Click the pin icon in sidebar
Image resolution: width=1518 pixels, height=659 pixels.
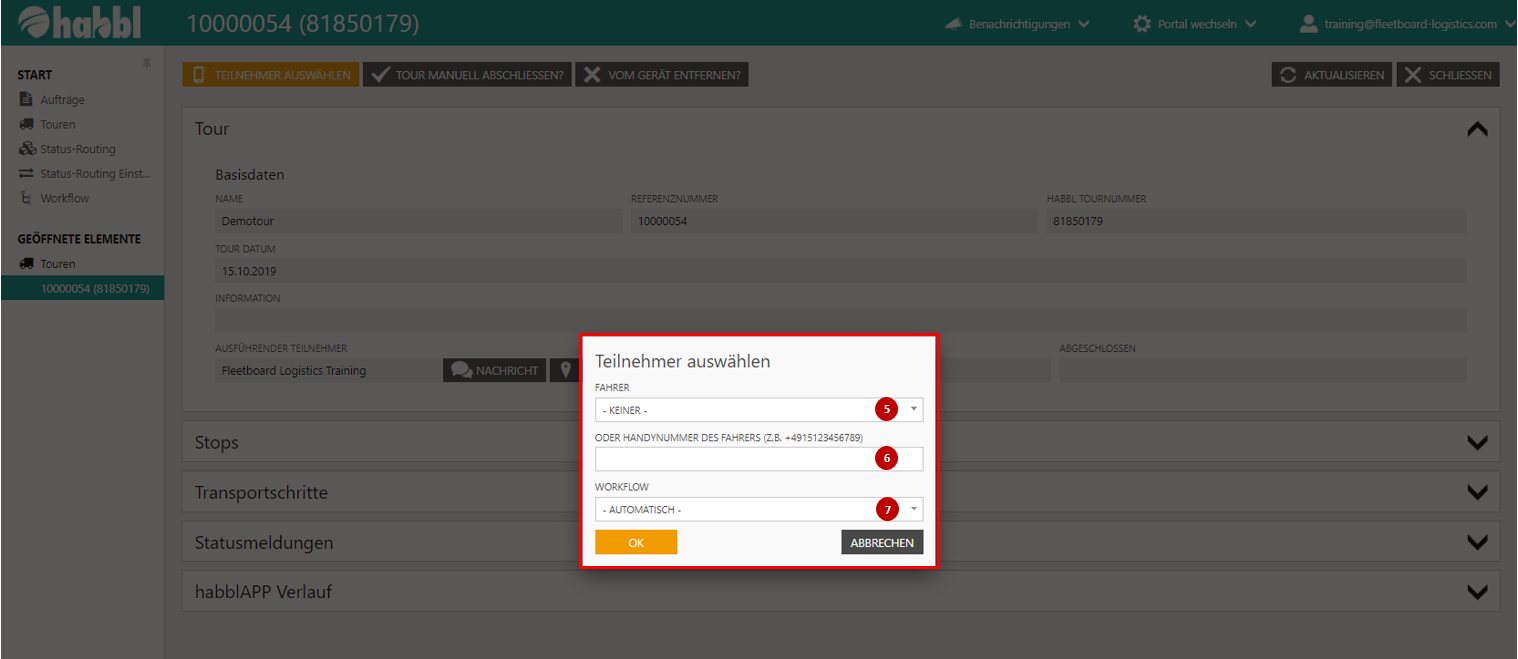[x=147, y=63]
